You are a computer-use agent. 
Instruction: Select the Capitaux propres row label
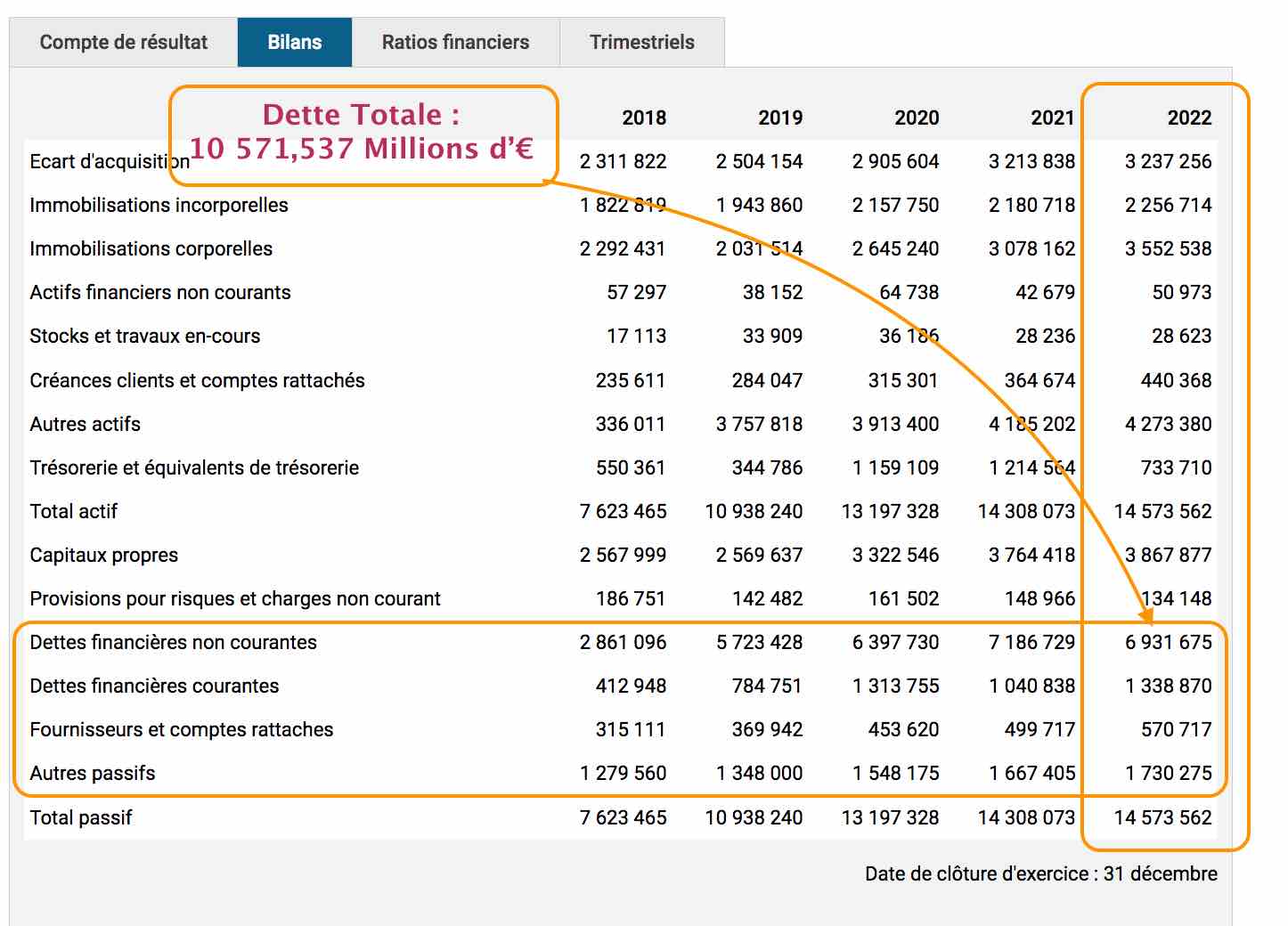click(x=103, y=555)
